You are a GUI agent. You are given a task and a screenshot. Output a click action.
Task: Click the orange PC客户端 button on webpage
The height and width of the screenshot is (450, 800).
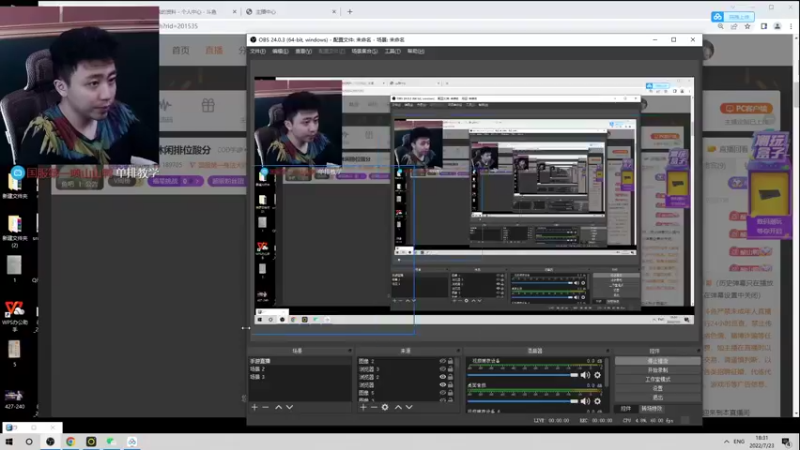[x=746, y=108]
